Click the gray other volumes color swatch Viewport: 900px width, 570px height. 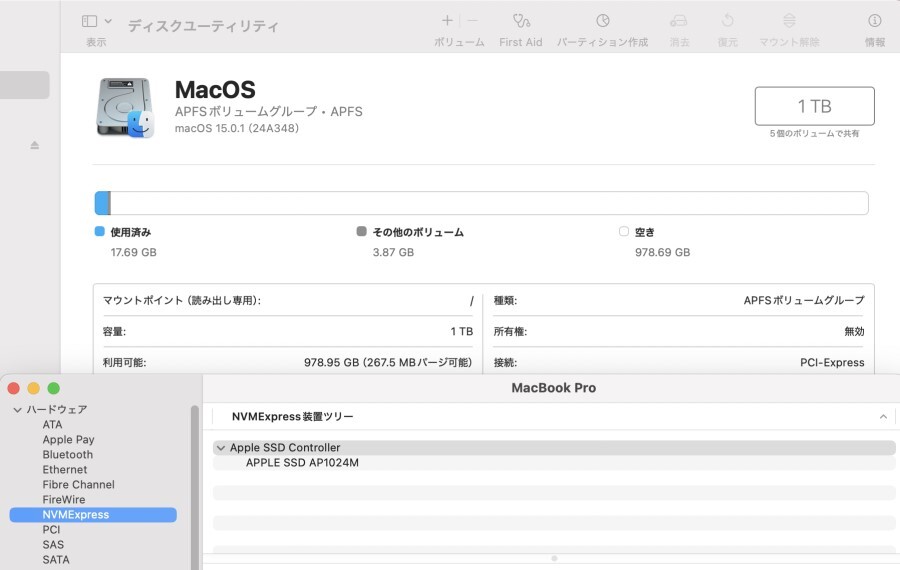pos(362,231)
